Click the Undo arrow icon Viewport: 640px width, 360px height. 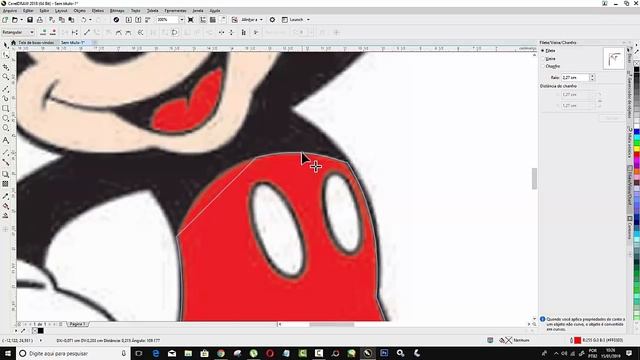coord(84,20)
